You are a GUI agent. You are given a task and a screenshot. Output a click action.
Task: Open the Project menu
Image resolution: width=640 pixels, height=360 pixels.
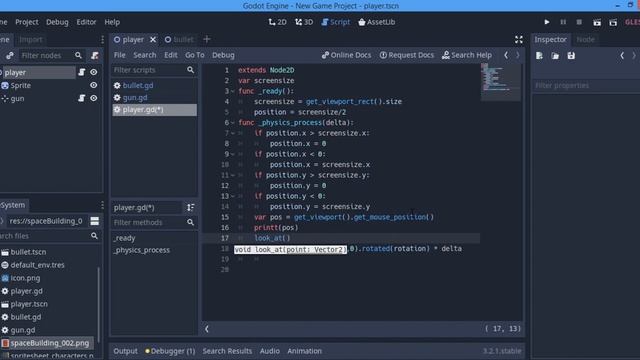click(x=27, y=22)
